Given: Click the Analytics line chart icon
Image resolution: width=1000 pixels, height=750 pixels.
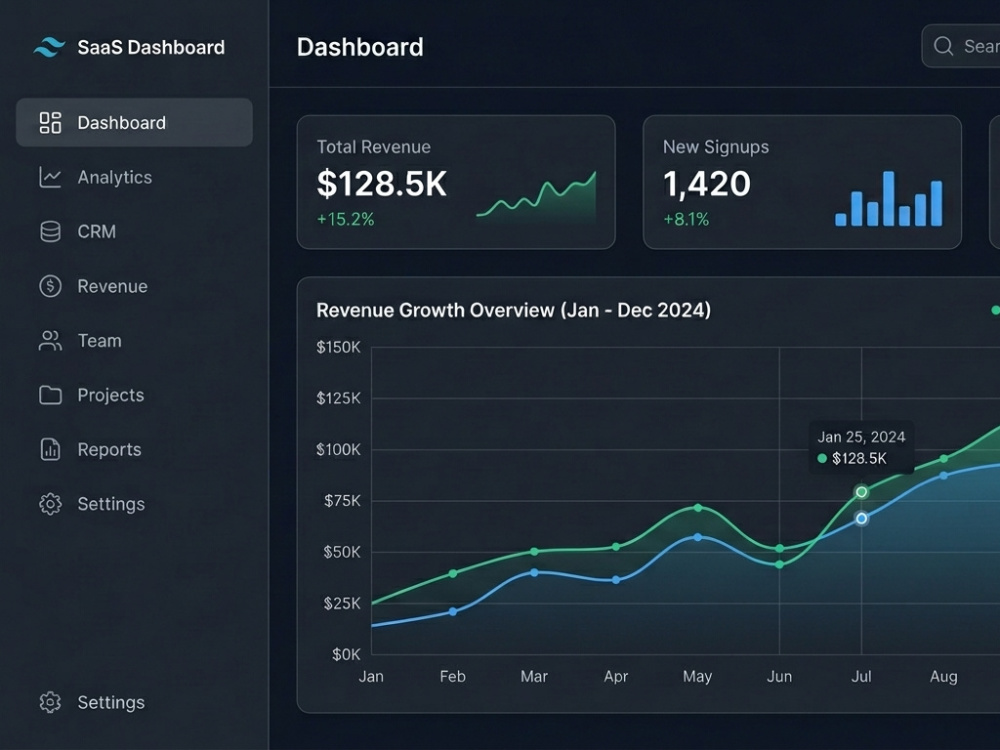Looking at the screenshot, I should pos(50,177).
